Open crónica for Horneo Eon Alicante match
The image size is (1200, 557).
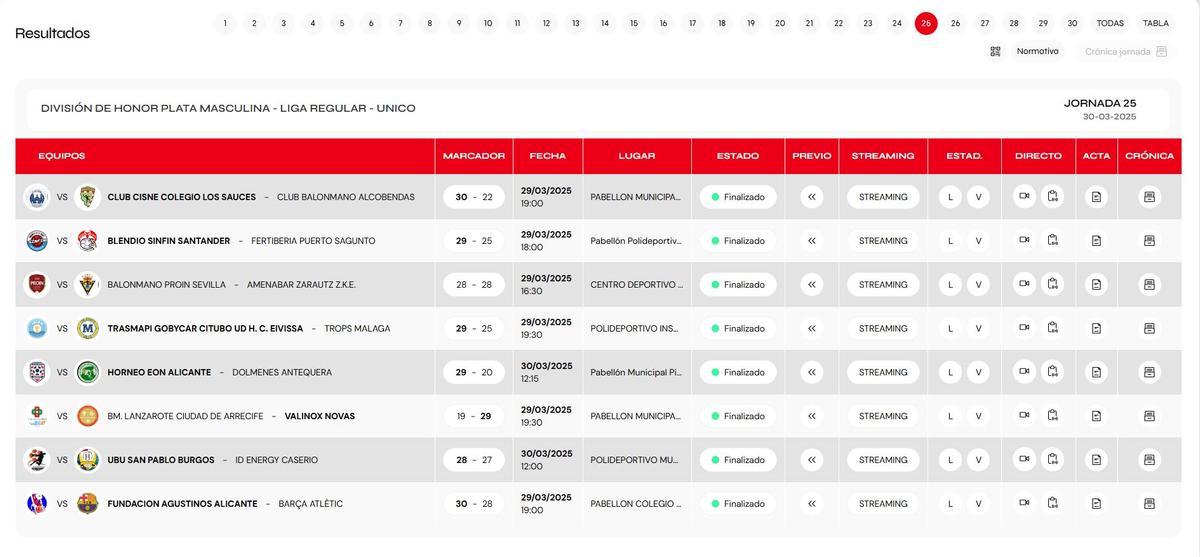(x=1149, y=372)
